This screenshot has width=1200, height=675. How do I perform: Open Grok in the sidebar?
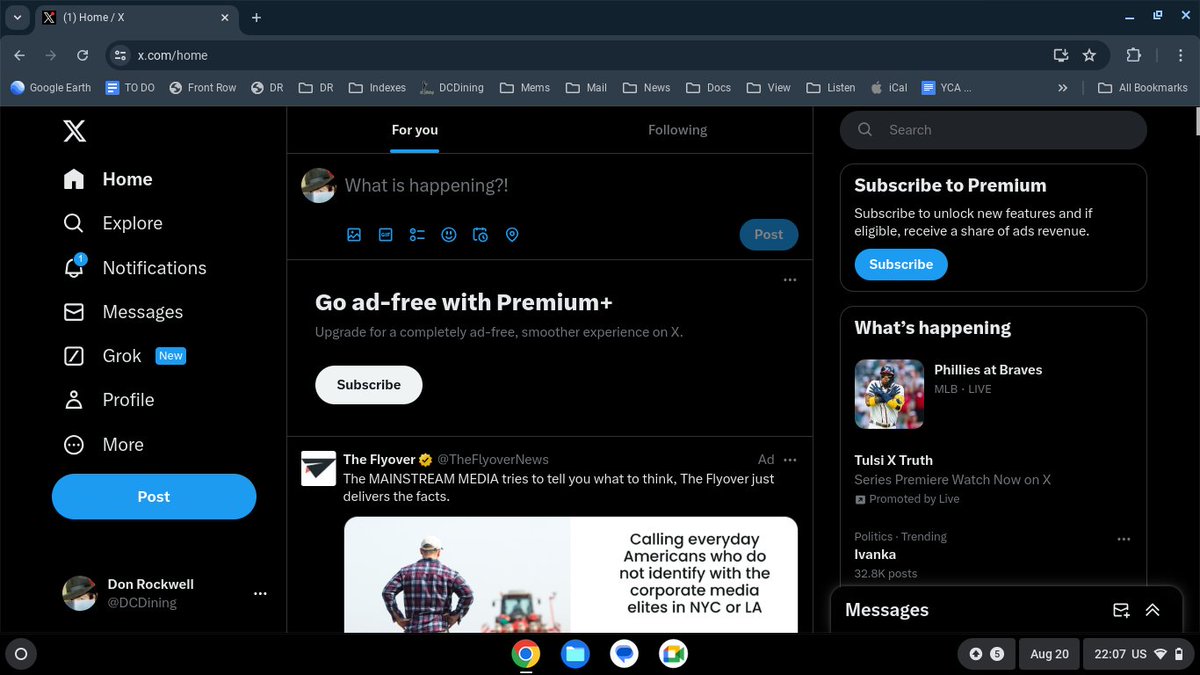[x=124, y=356]
